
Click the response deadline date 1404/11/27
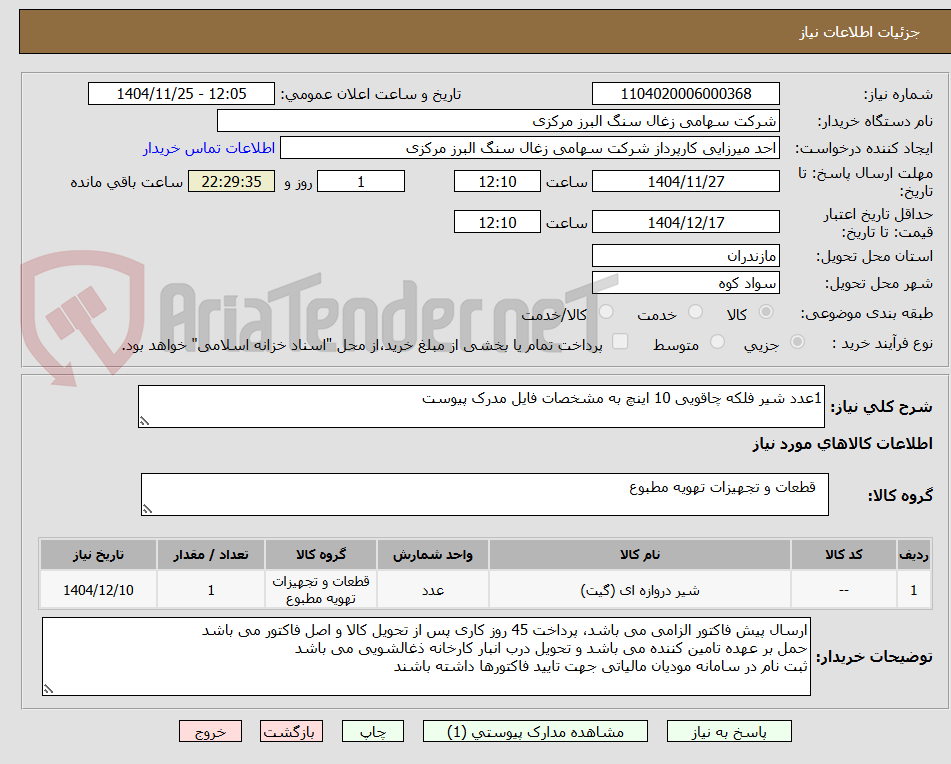(685, 181)
